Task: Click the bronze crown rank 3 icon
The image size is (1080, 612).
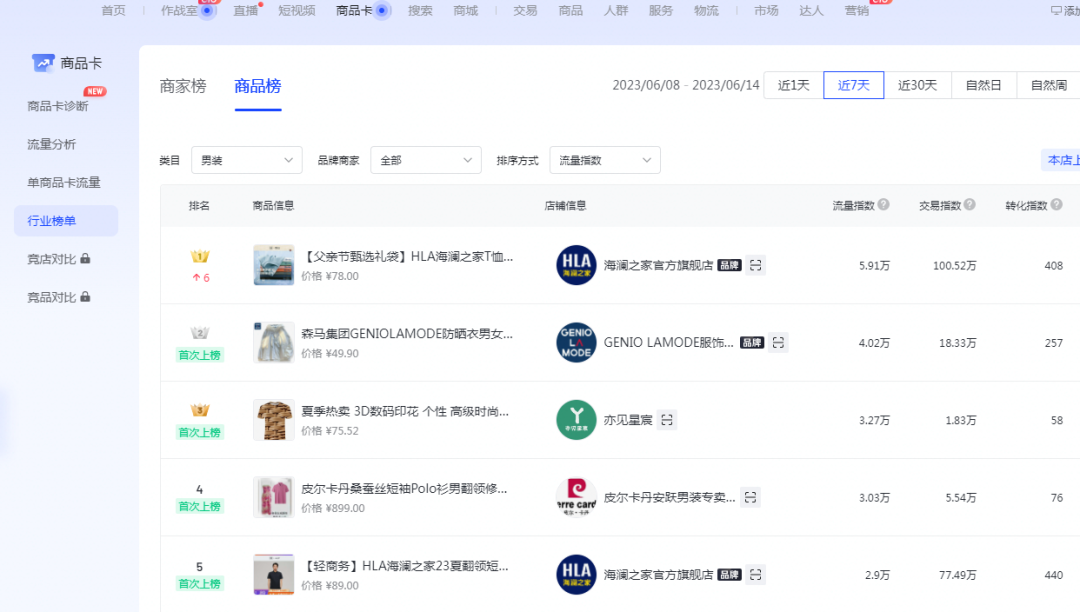Action: click(x=200, y=410)
